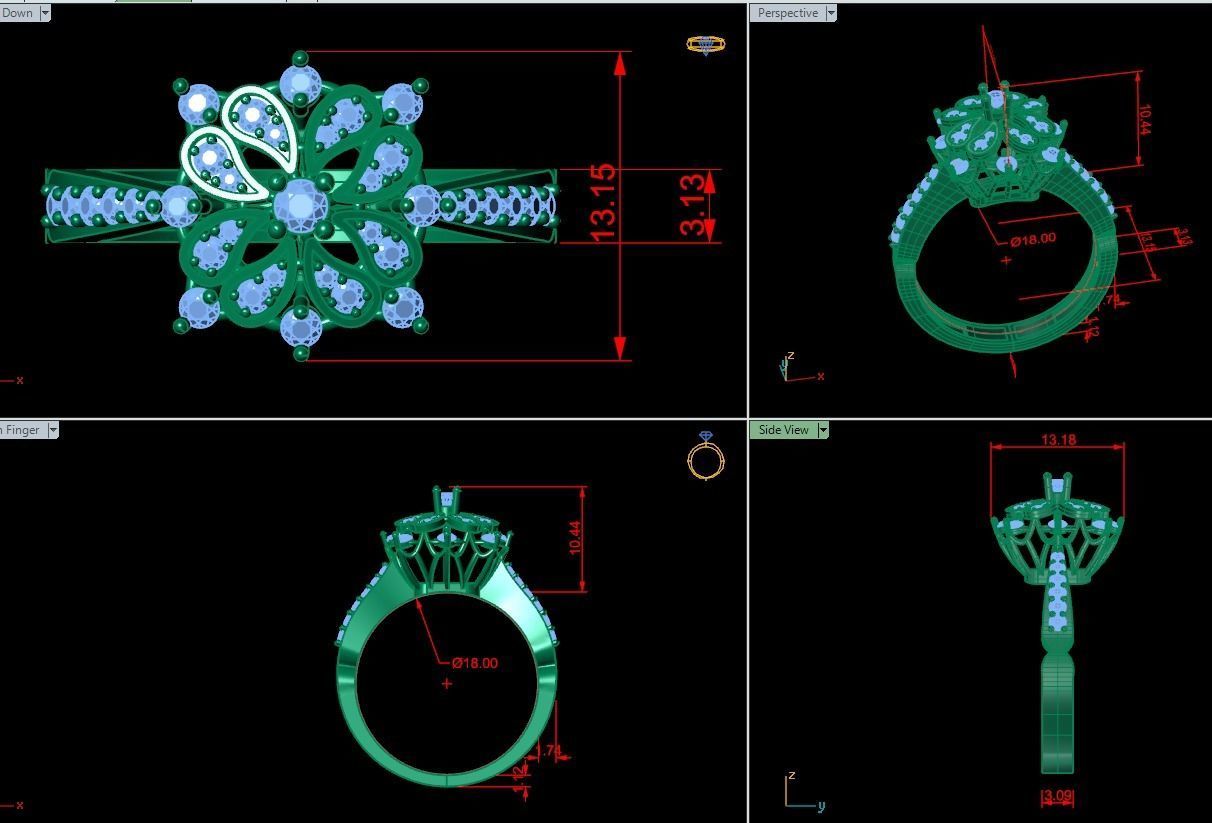Select the 10.44 dimension in Finger viewport

[x=575, y=538]
